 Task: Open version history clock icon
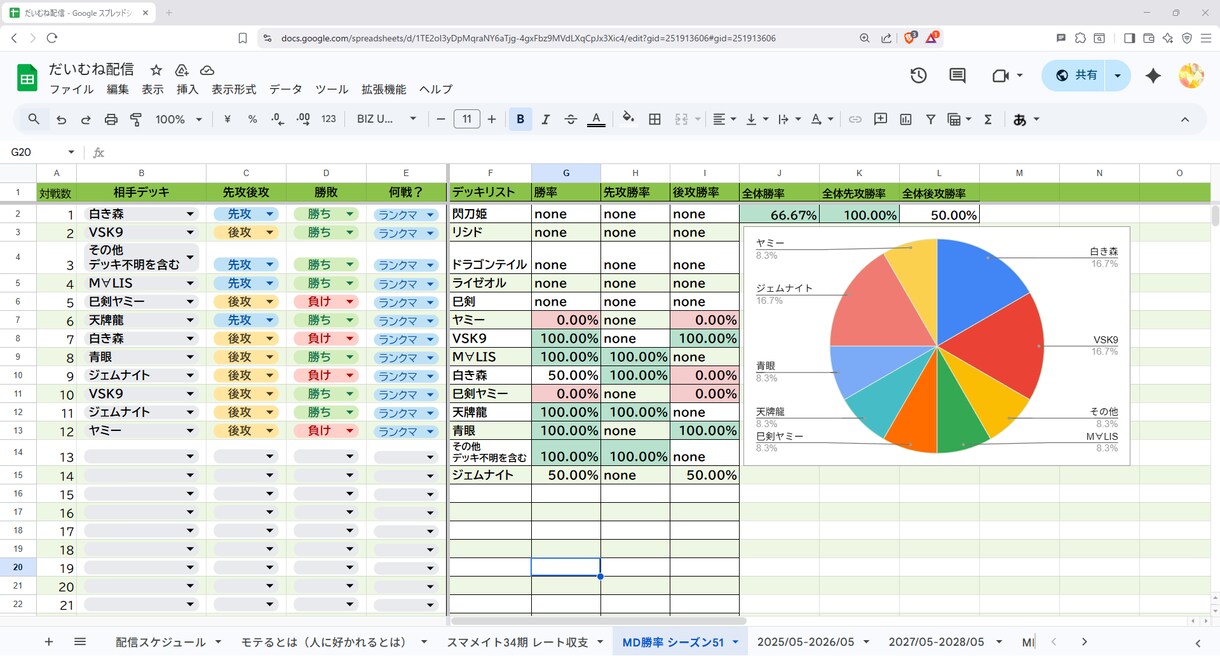(918, 76)
